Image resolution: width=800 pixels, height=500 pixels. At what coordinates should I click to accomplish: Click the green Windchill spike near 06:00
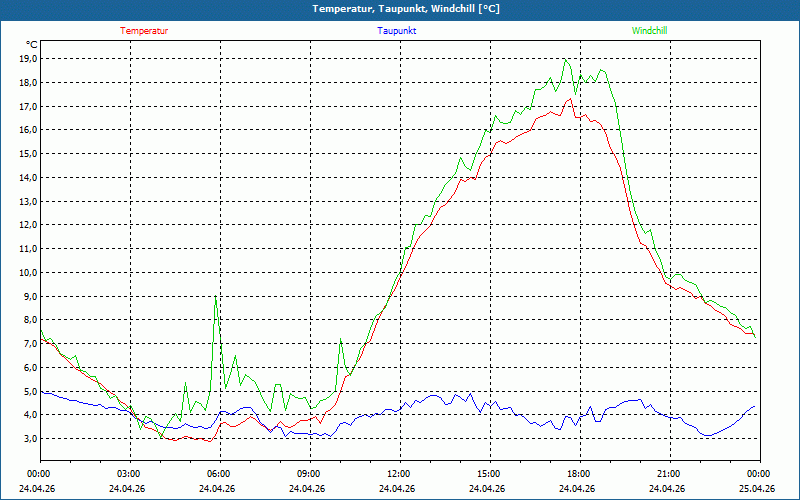(x=216, y=297)
